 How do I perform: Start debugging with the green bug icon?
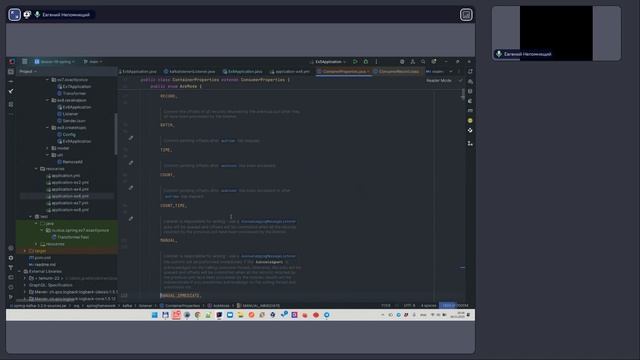point(366,62)
